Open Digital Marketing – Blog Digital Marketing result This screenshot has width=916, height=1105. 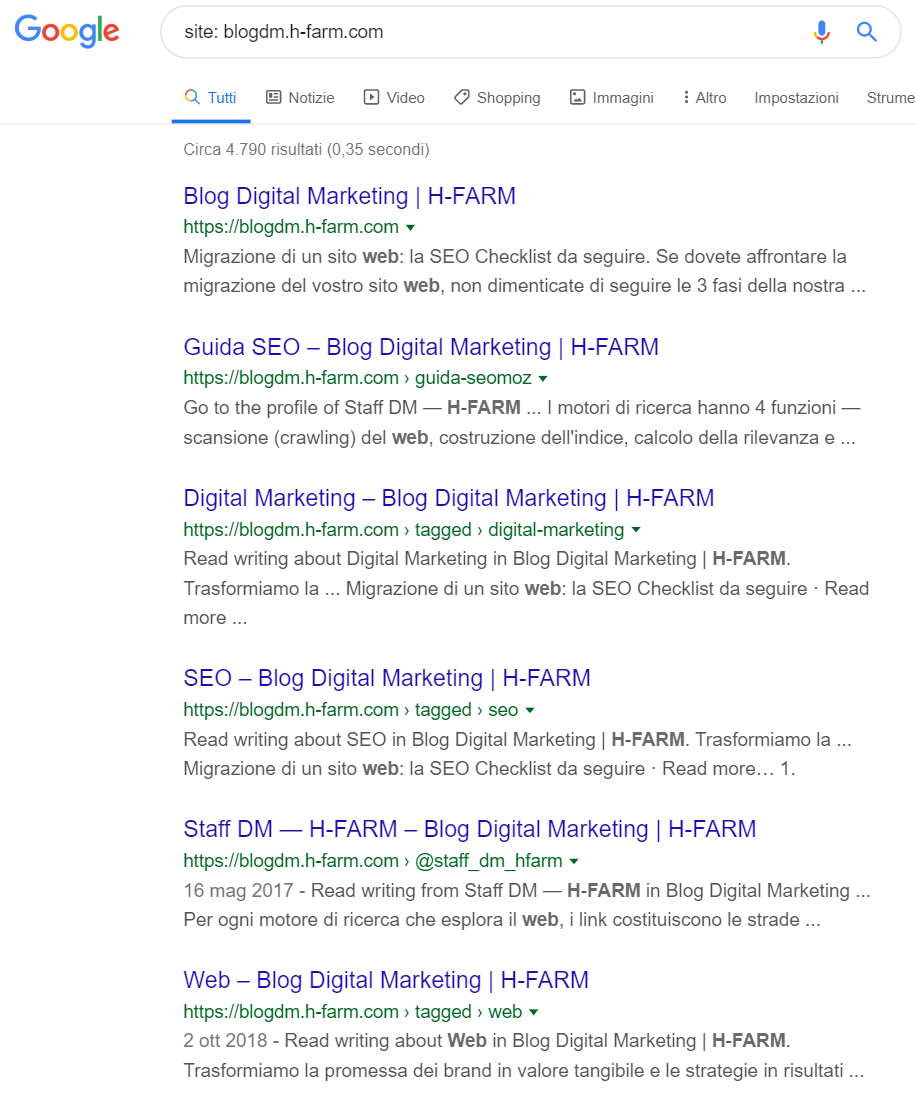(449, 498)
